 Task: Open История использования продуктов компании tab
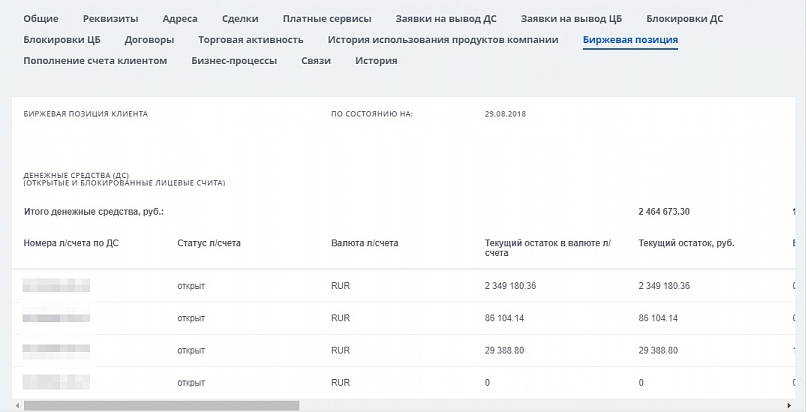click(x=443, y=40)
